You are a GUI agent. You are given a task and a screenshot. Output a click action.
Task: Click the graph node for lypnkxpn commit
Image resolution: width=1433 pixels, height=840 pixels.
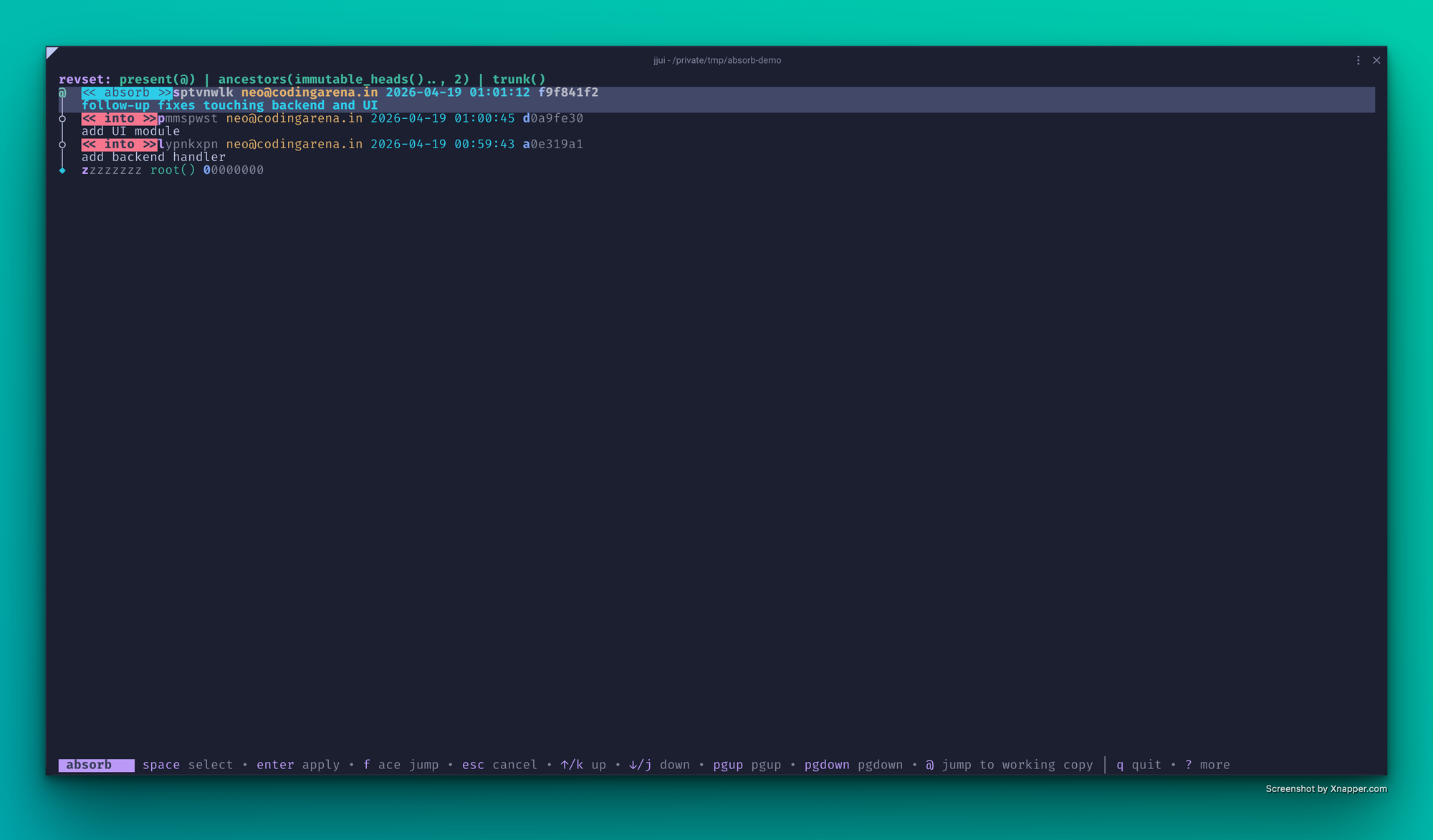pyautogui.click(x=62, y=145)
